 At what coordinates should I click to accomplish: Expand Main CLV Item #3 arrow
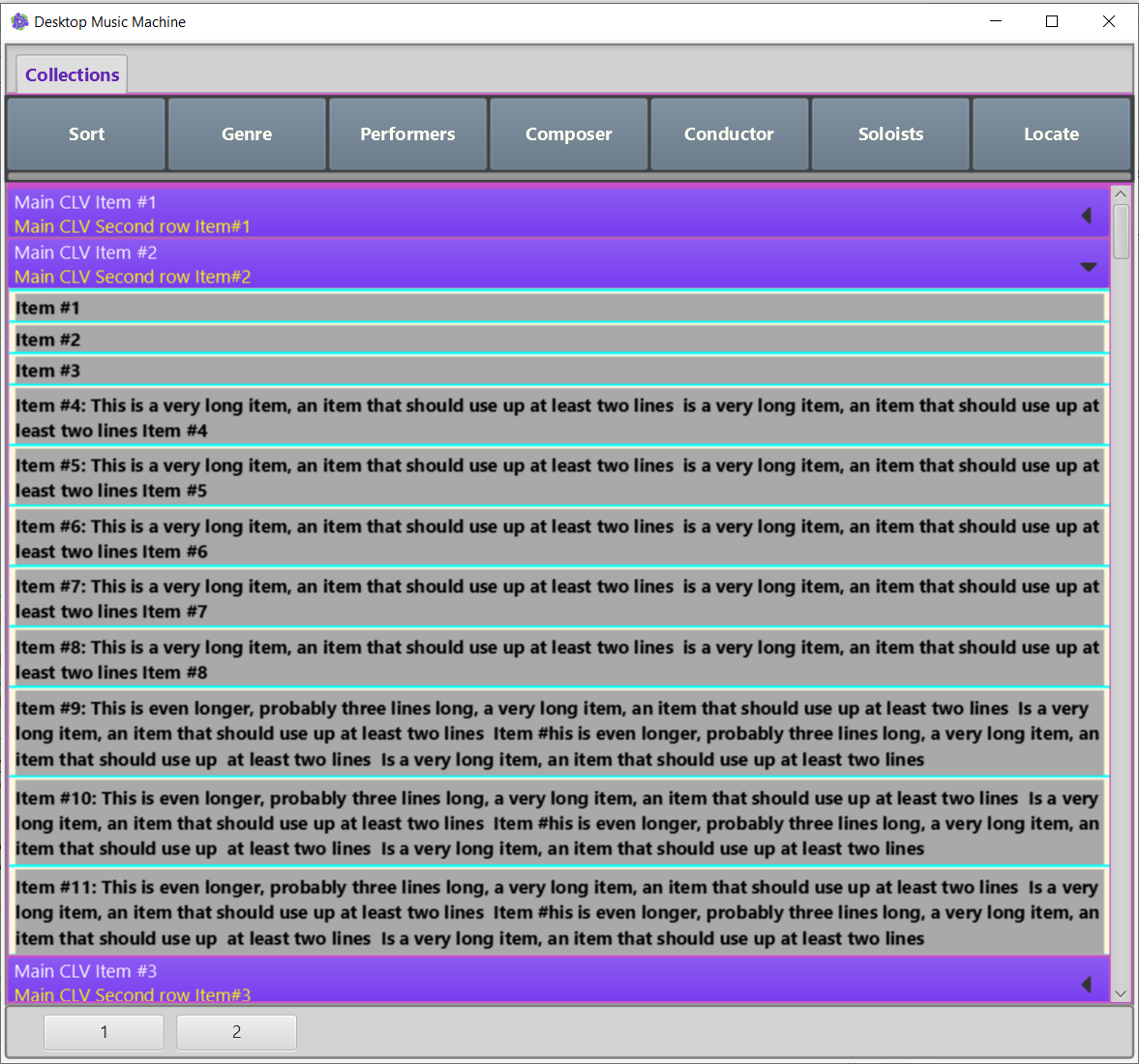1087,984
